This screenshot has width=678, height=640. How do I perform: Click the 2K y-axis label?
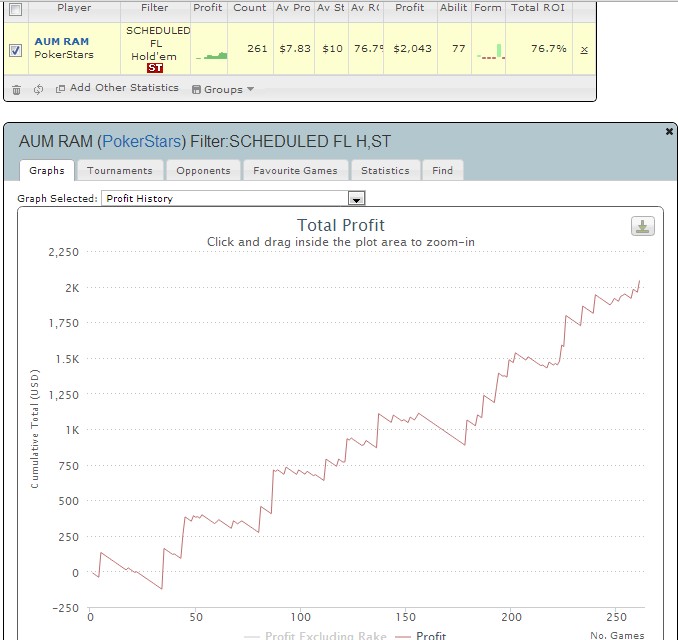(72, 288)
